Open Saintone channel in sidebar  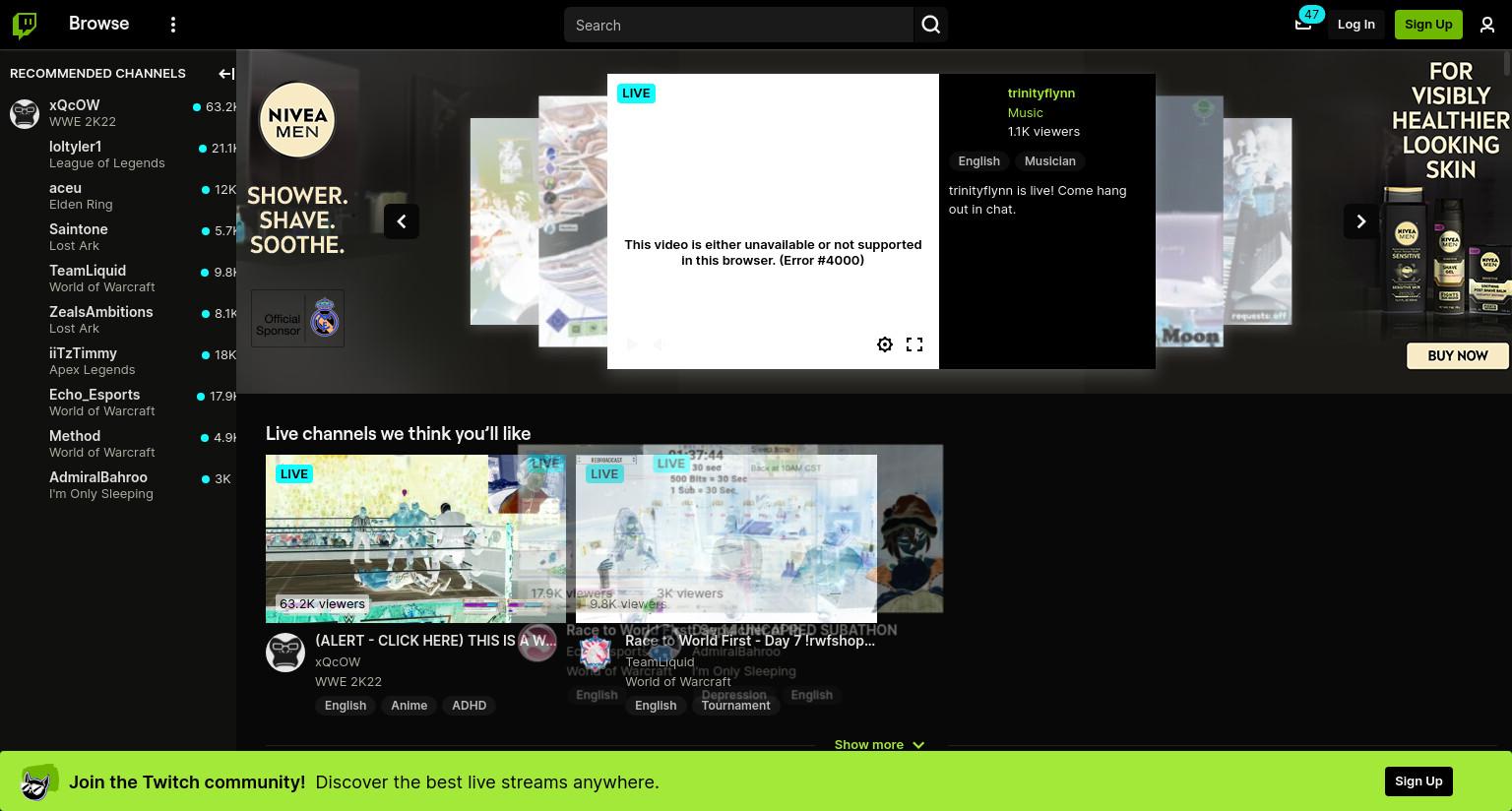(118, 237)
